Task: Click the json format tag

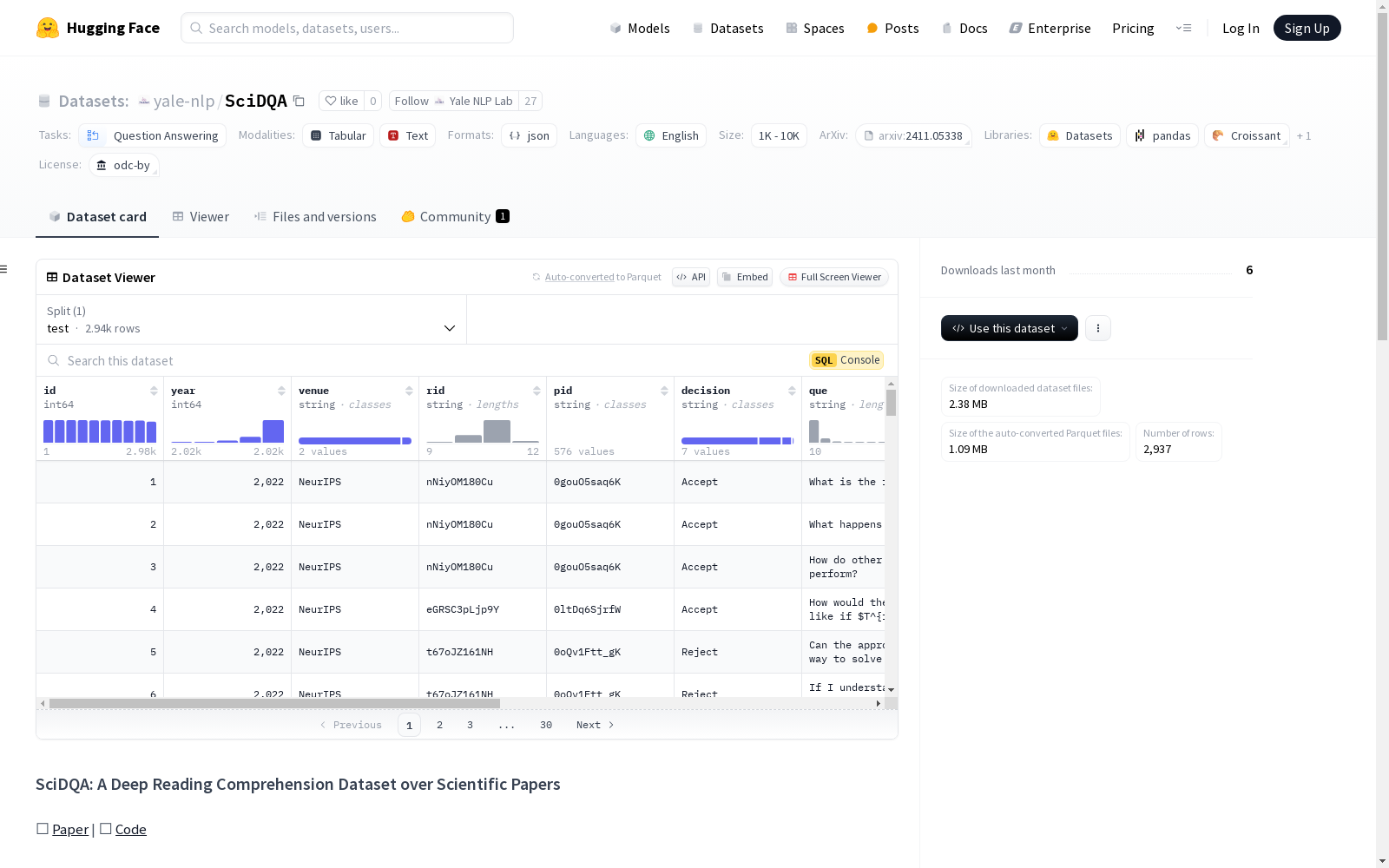Action: (x=529, y=135)
